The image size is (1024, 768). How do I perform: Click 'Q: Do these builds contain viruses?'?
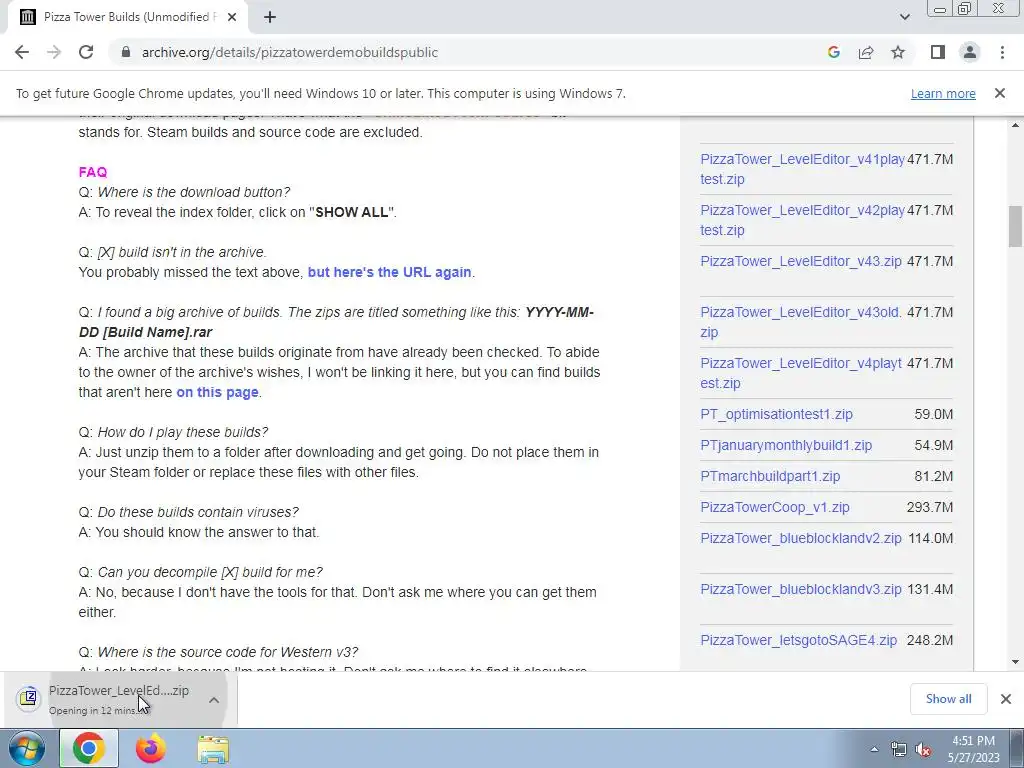189,512
